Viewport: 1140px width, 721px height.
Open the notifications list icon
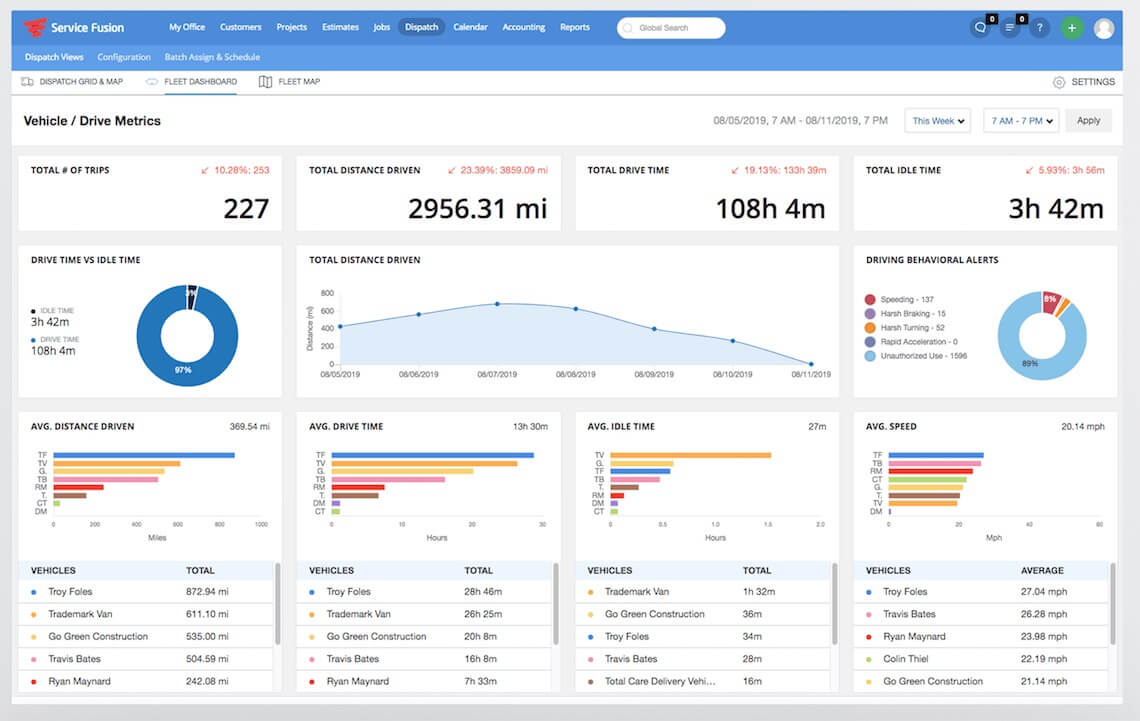click(x=1010, y=28)
